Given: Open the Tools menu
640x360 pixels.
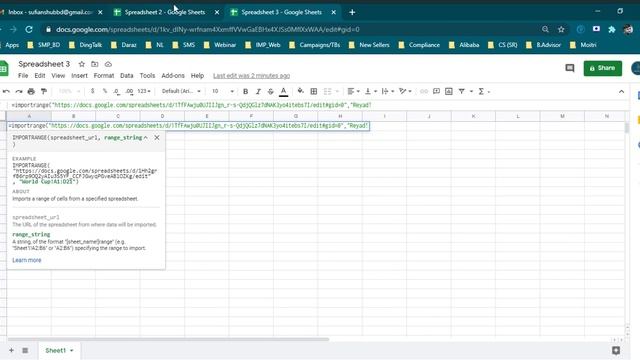Looking at the screenshot, I should point(147,76).
